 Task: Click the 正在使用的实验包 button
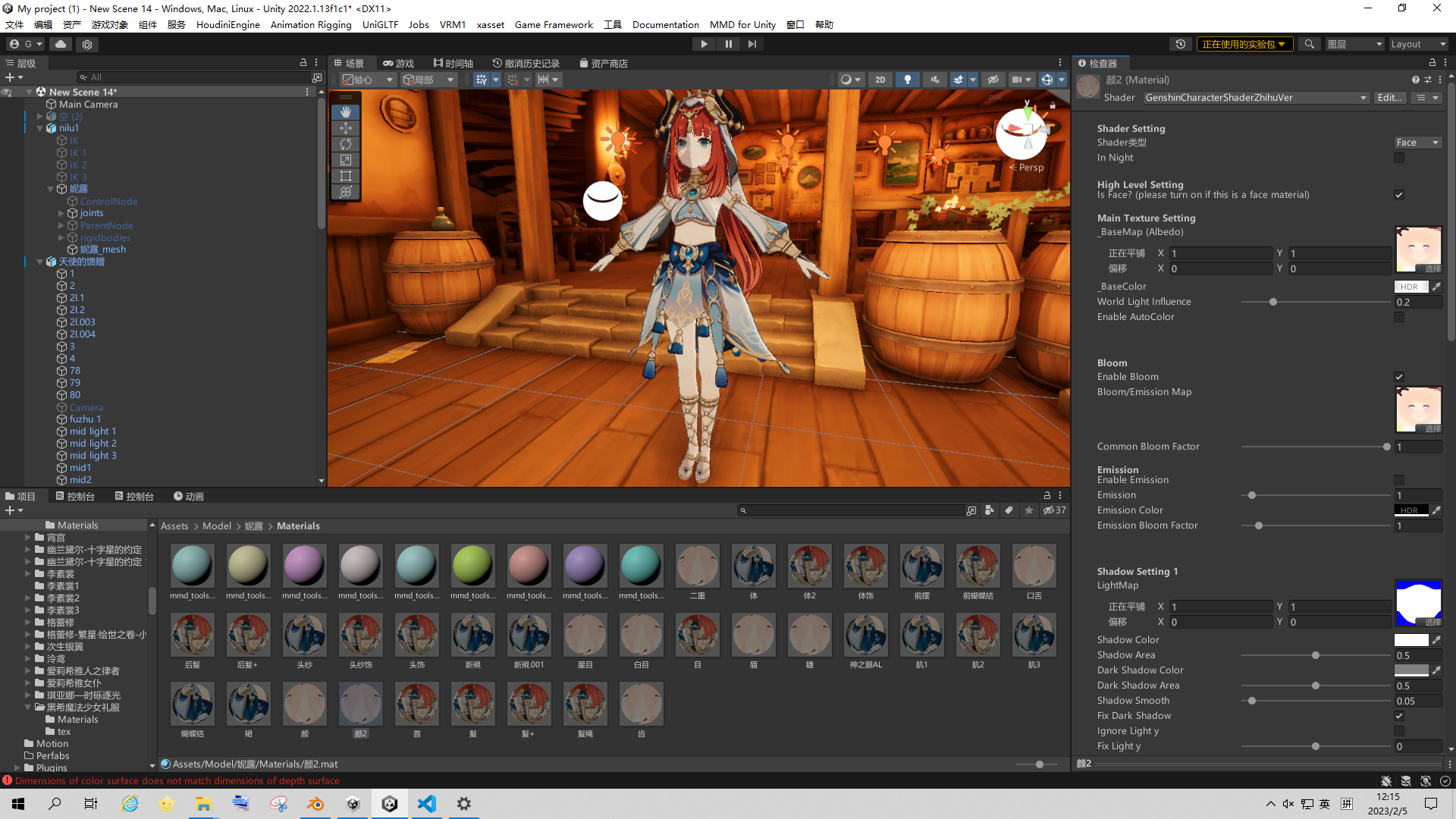tap(1244, 44)
